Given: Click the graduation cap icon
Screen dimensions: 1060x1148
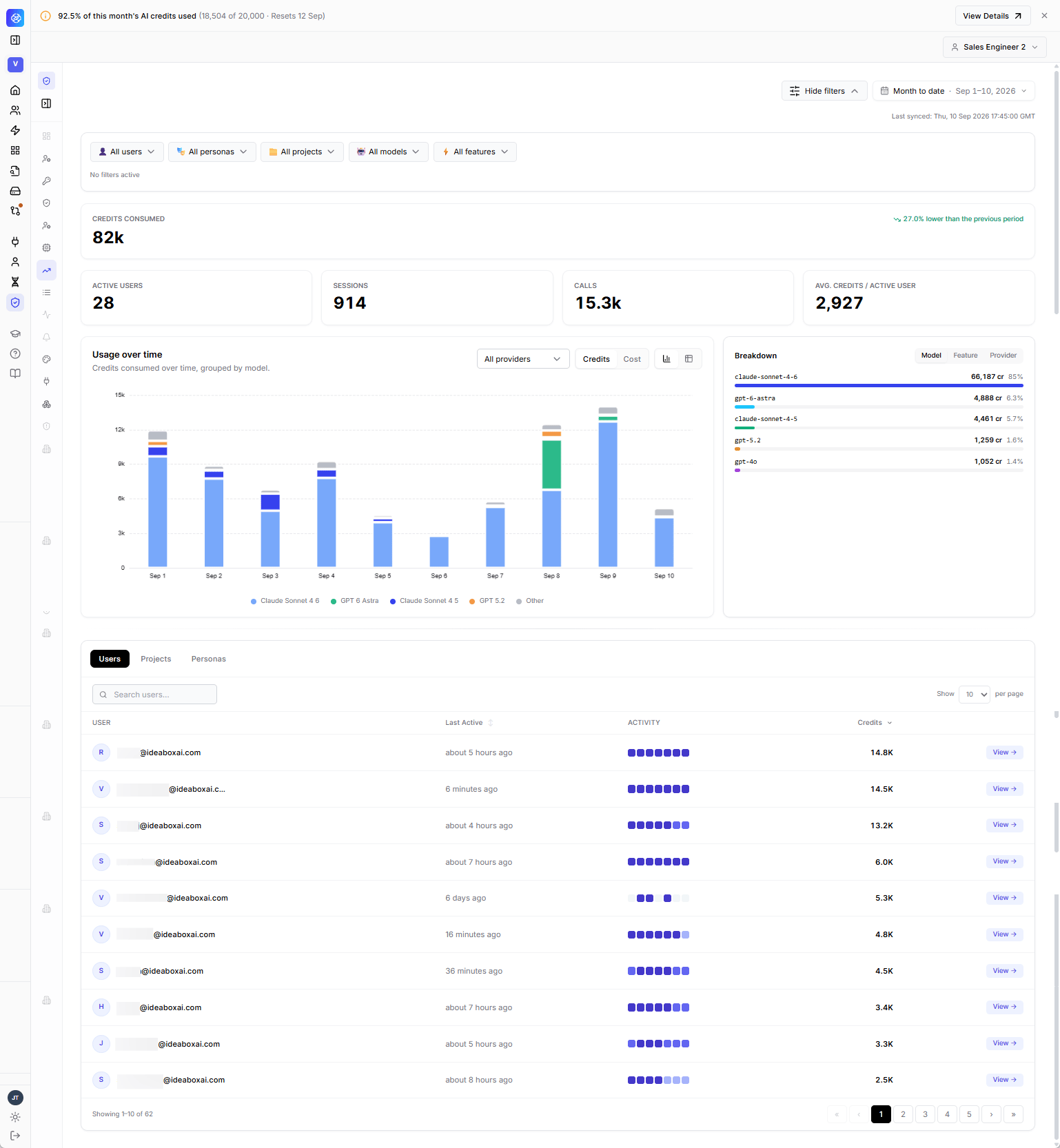Looking at the screenshot, I should coord(15,334).
